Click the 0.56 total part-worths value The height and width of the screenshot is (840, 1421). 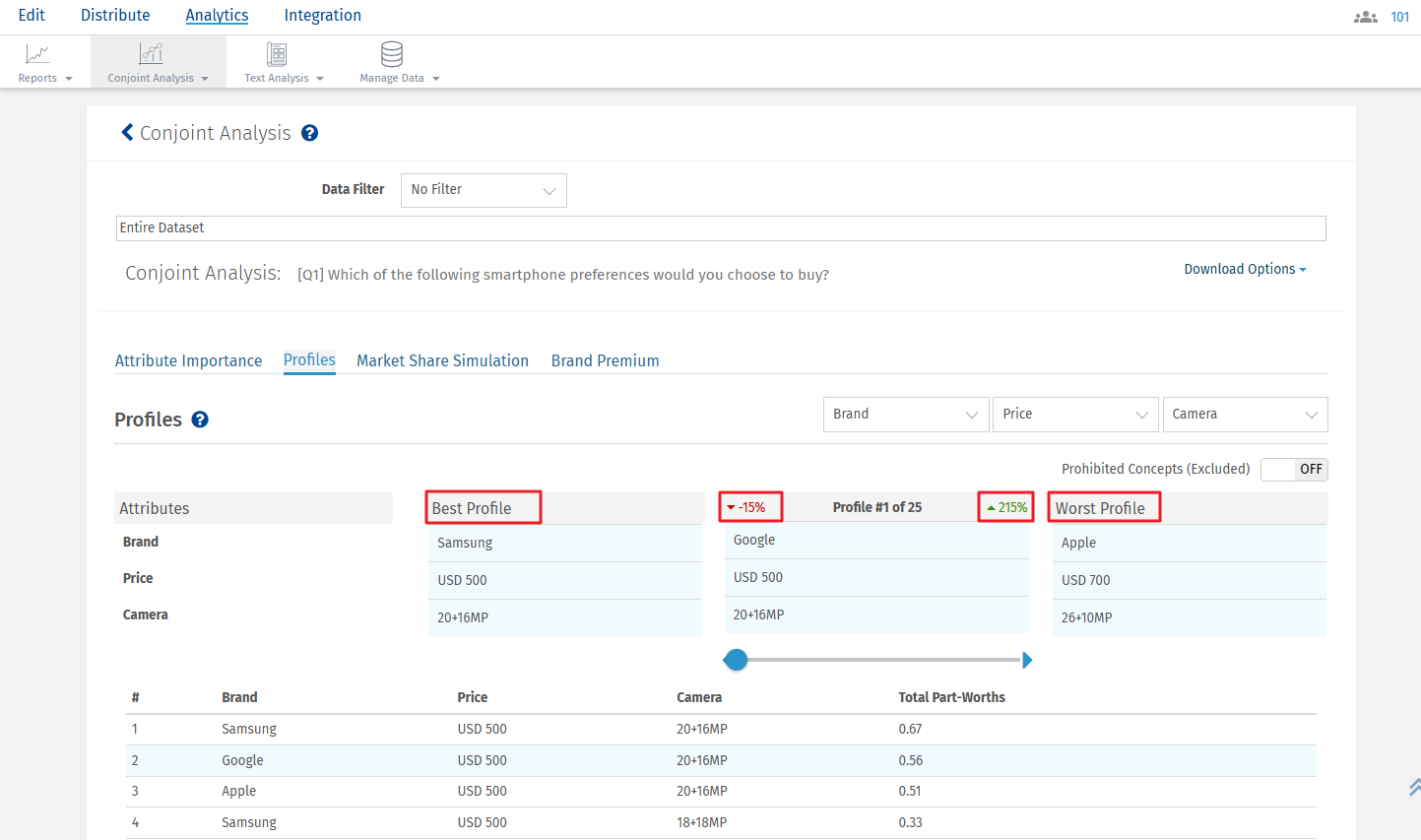pyautogui.click(x=911, y=760)
